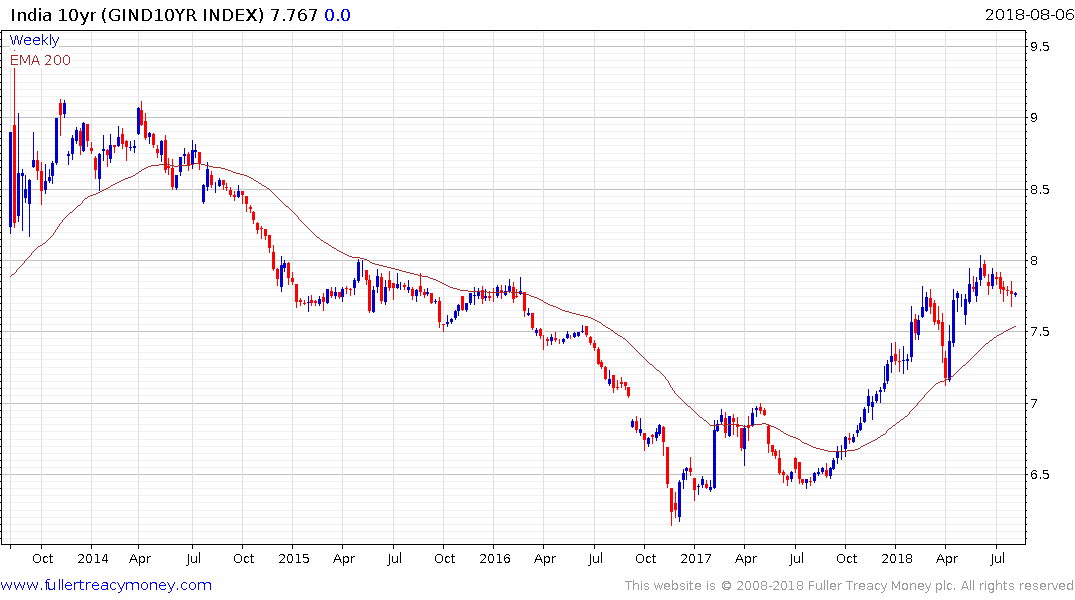Click the chart title India 10yr (GIND10YR INDEX)

(137, 15)
